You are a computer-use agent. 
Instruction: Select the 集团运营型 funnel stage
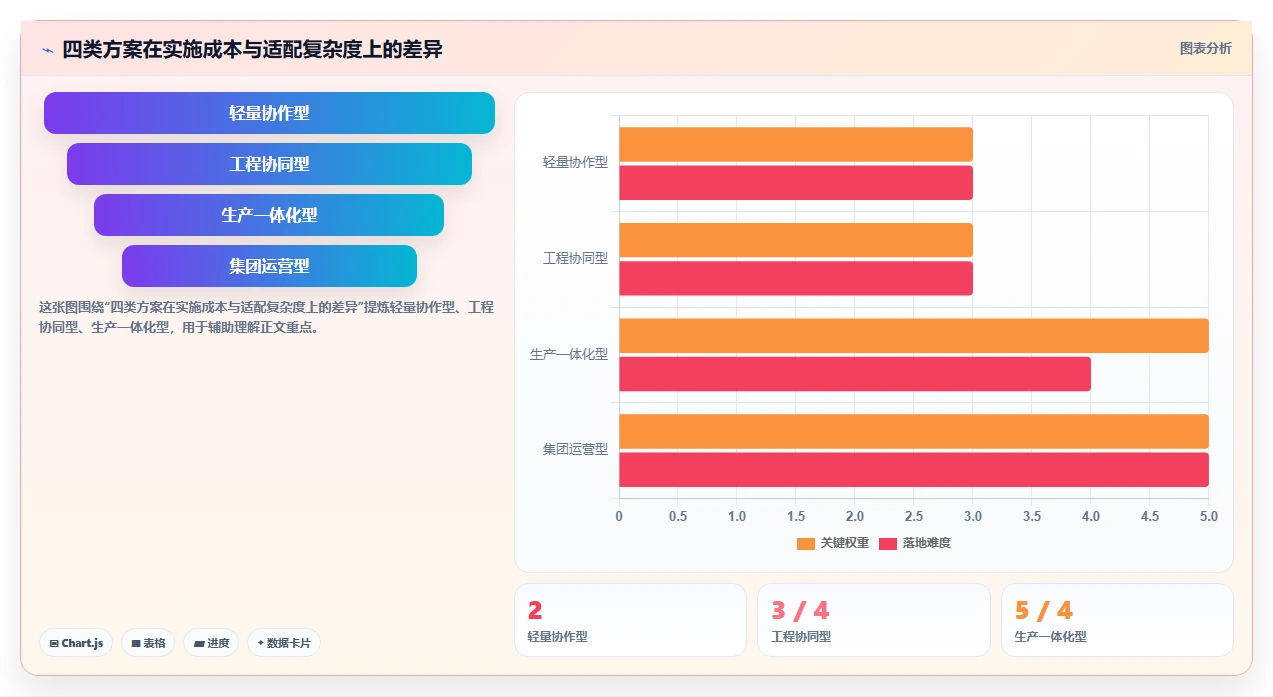pyautogui.click(x=269, y=266)
